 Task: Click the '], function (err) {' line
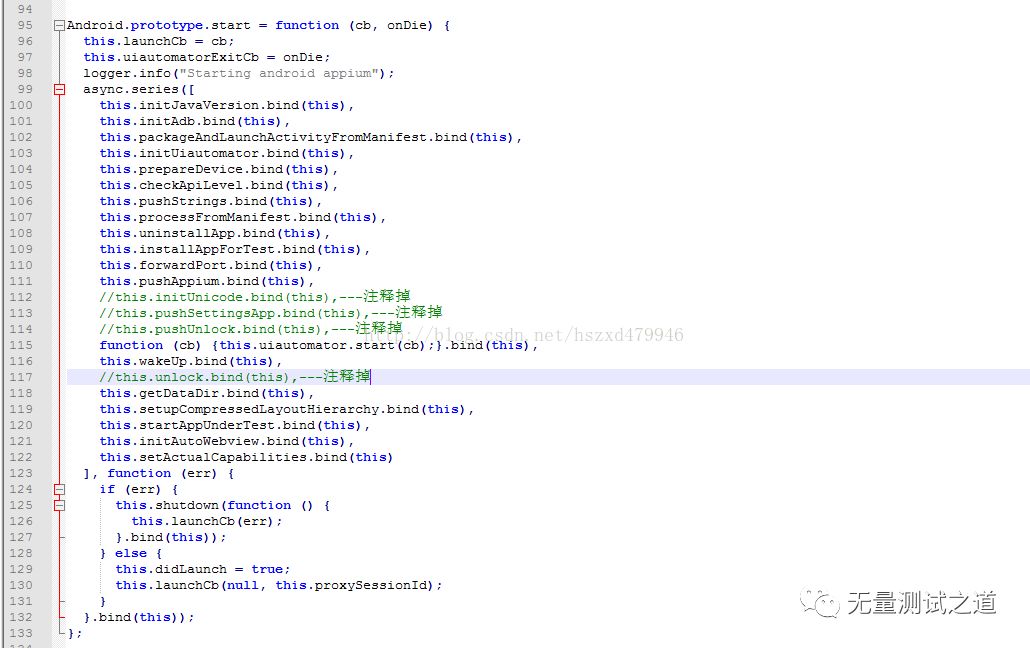point(158,473)
